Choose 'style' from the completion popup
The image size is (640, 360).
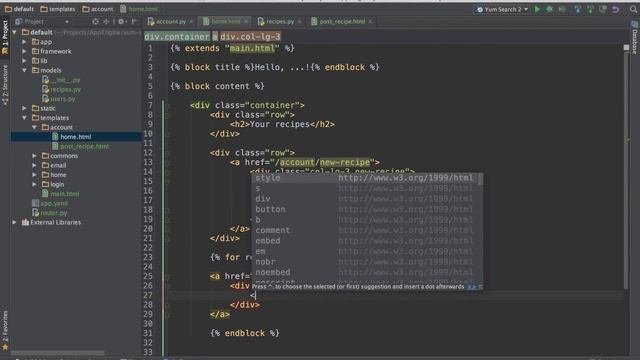364,178
